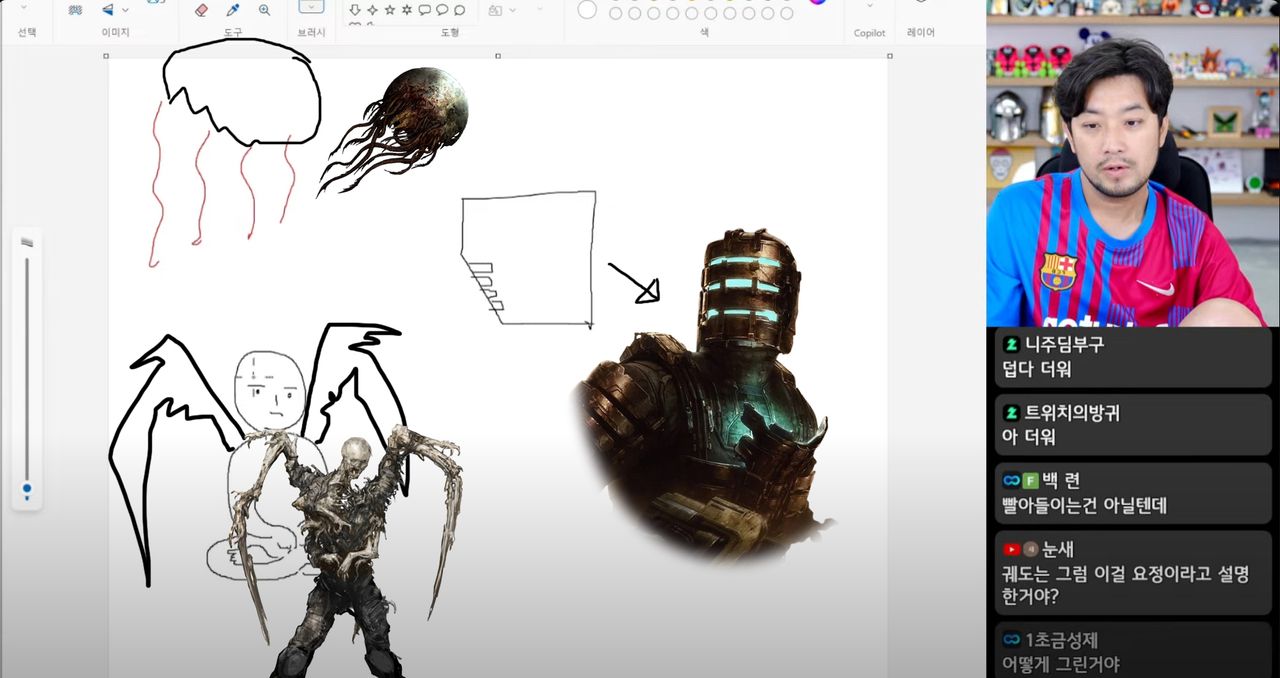The height and width of the screenshot is (678, 1280).
Task: Select the background removal icon in Paint
Action: 75,10
